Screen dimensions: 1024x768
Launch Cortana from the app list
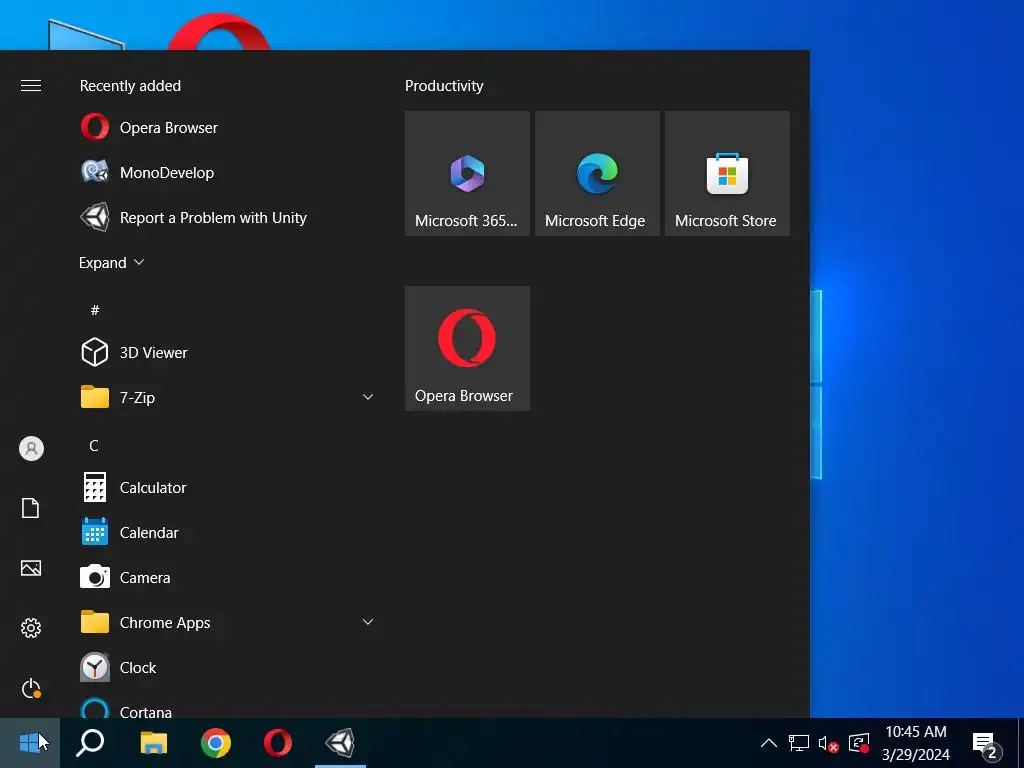click(225, 708)
